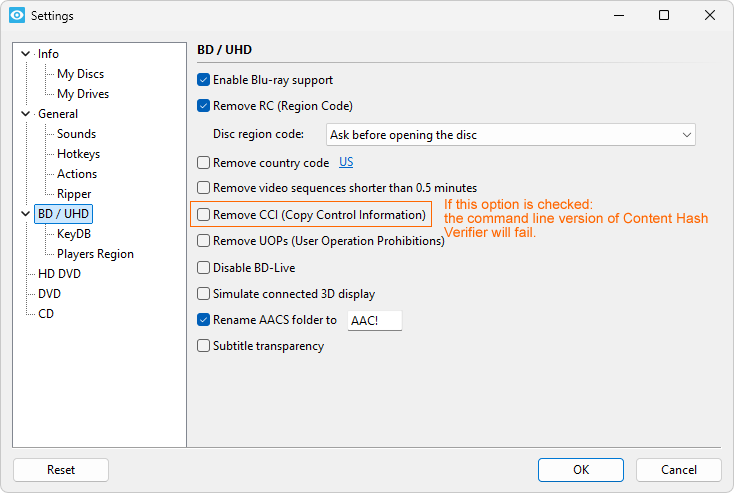Check Disable BD-Live option
Screen dimensions: 734x493
204,268
